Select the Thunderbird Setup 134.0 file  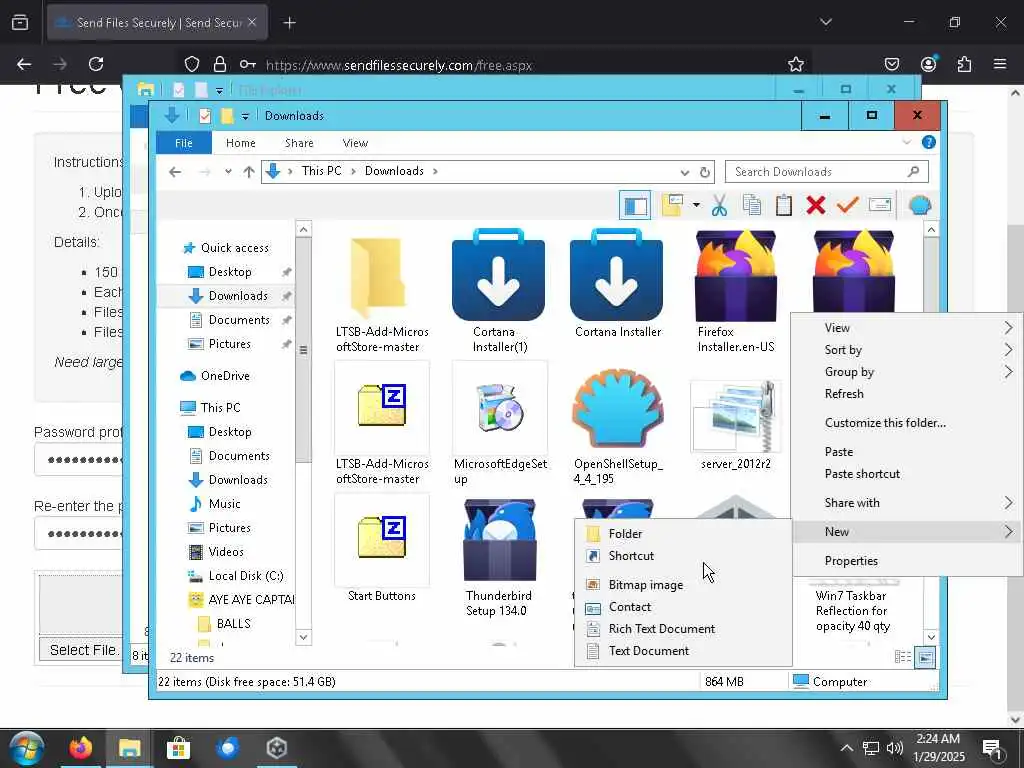tap(499, 556)
